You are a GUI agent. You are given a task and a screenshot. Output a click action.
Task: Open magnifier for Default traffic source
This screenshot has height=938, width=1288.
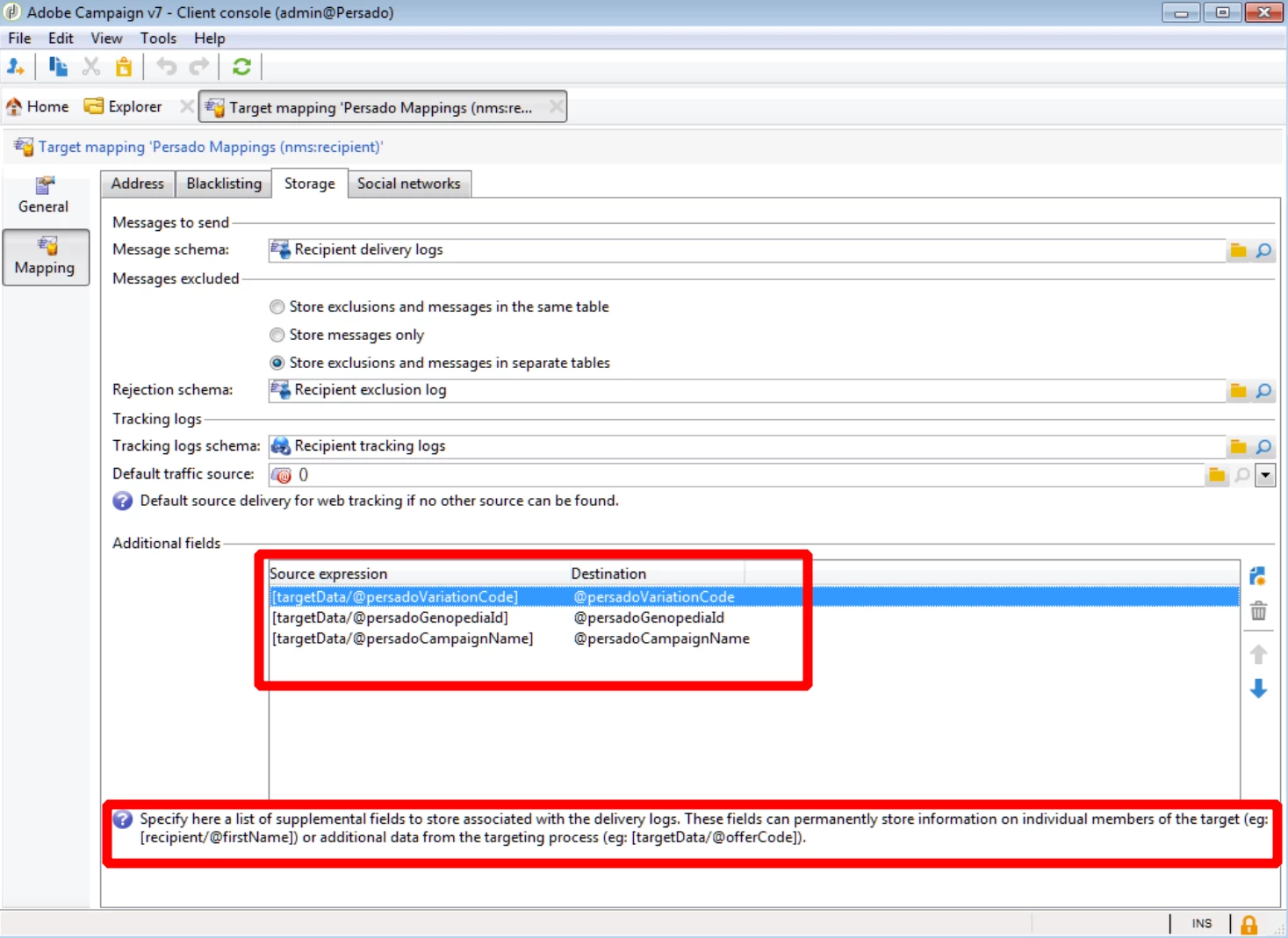point(1242,475)
